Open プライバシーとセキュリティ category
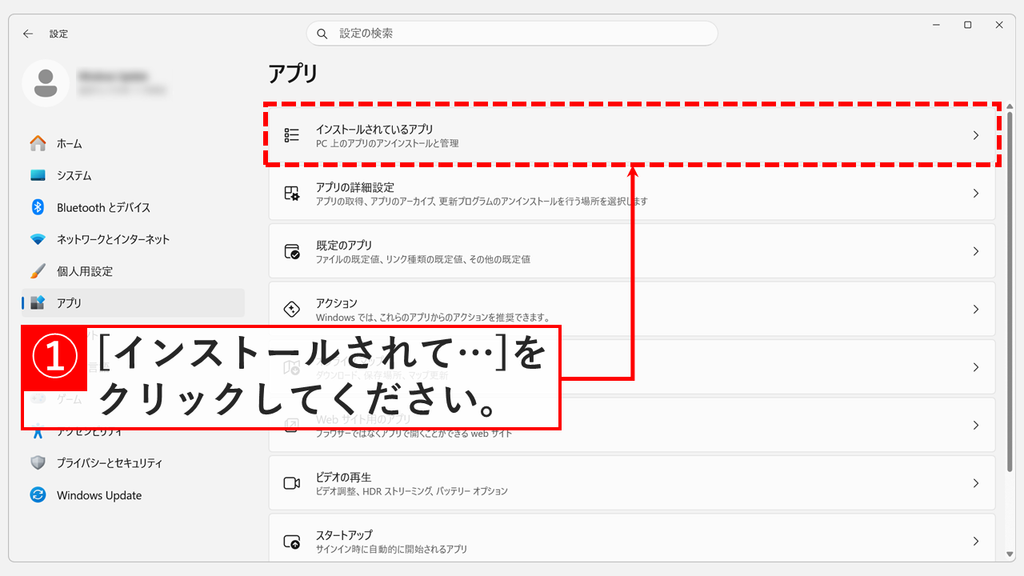Image resolution: width=1024 pixels, height=576 pixels. point(133,462)
